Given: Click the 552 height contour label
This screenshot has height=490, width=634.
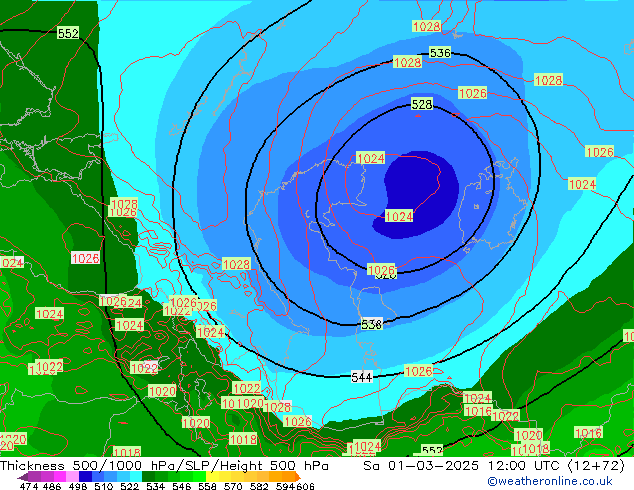Looking at the screenshot, I should [x=68, y=33].
